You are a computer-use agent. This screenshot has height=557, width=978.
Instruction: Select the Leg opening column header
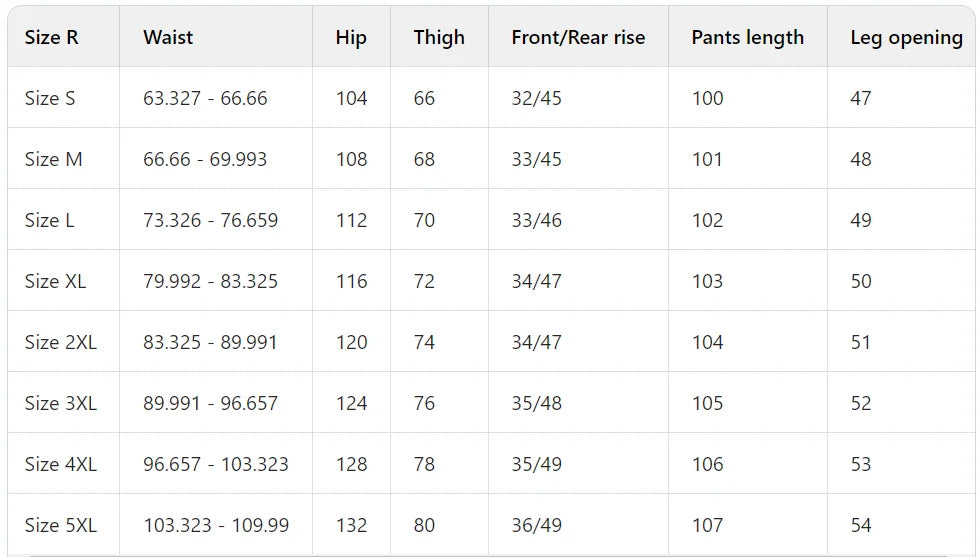[x=906, y=38]
